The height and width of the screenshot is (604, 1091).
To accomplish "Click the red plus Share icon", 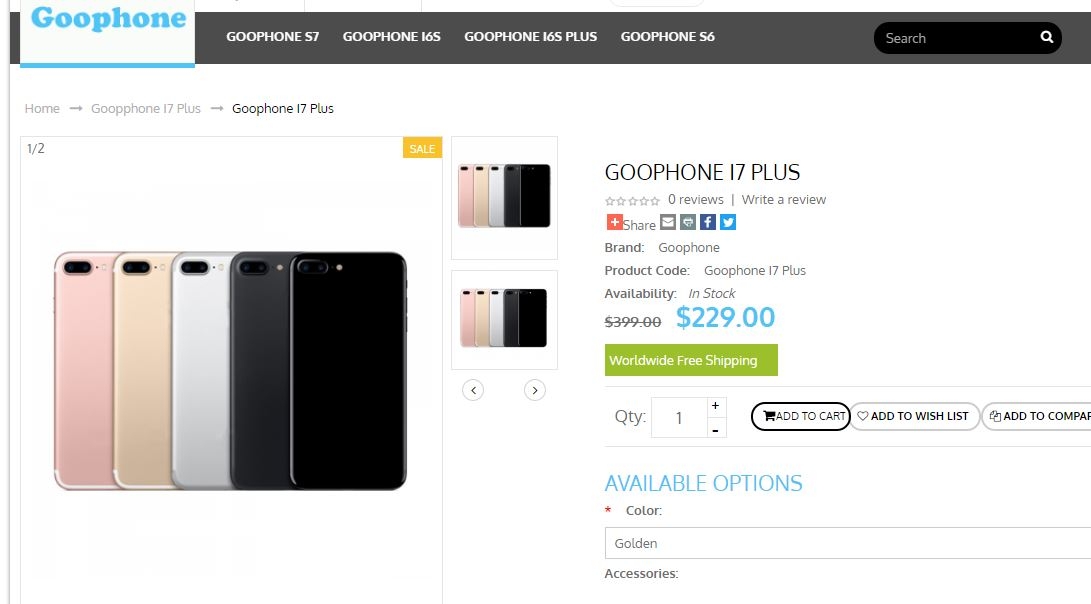I will pos(614,223).
